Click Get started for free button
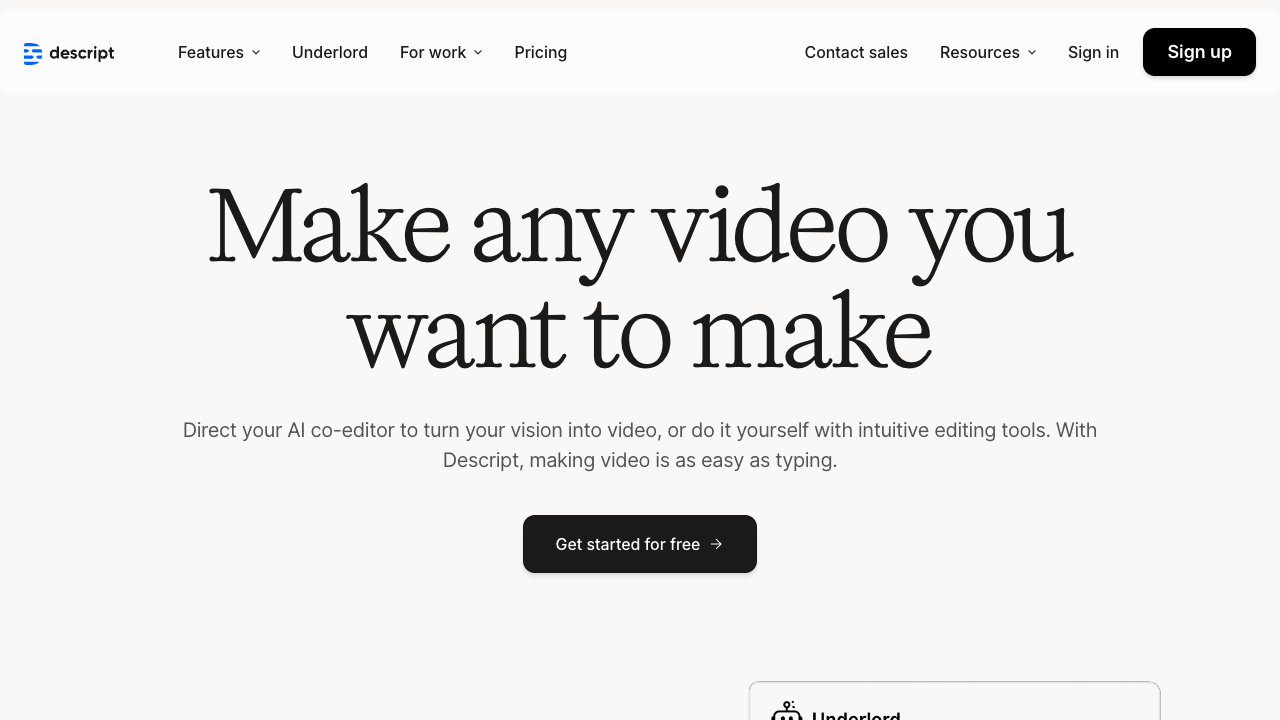 tap(627, 544)
